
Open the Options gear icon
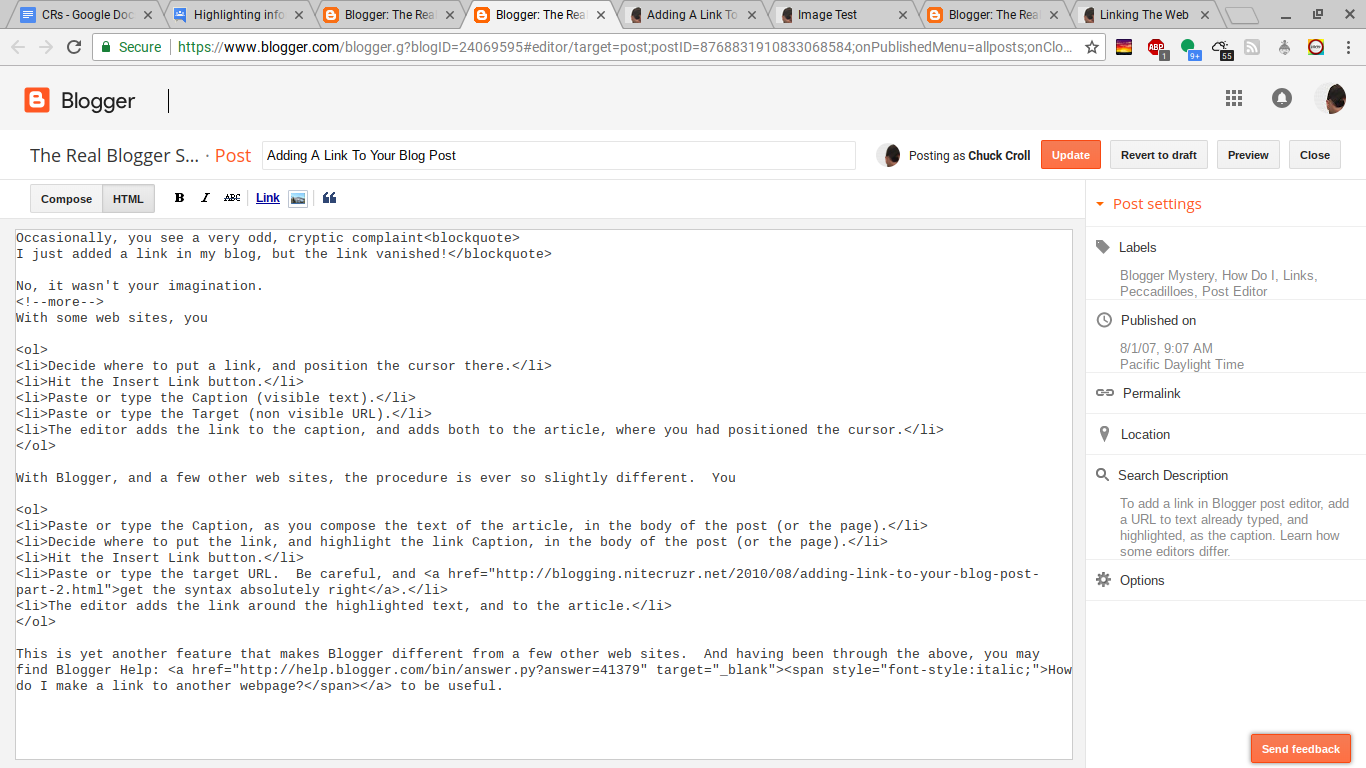coord(1103,580)
